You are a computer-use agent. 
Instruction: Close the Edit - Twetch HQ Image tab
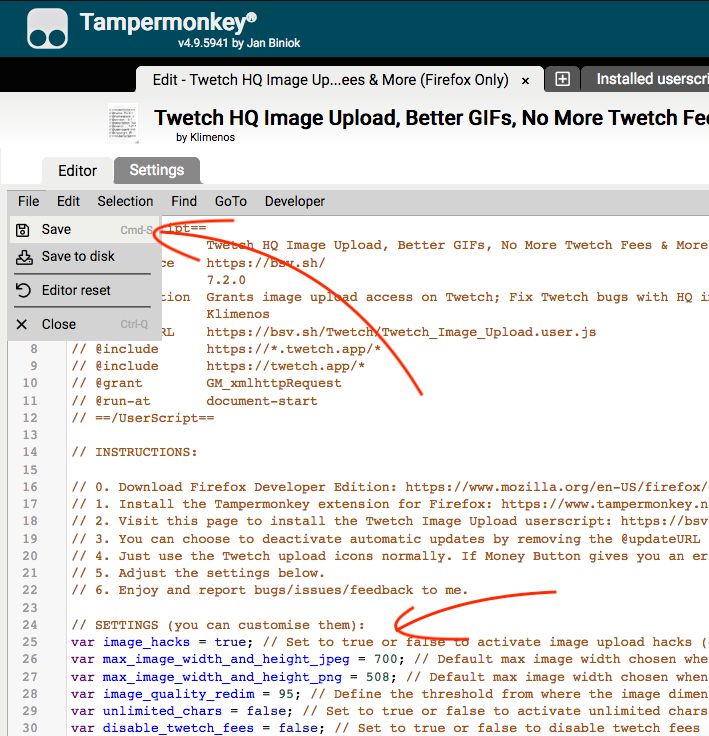[525, 81]
